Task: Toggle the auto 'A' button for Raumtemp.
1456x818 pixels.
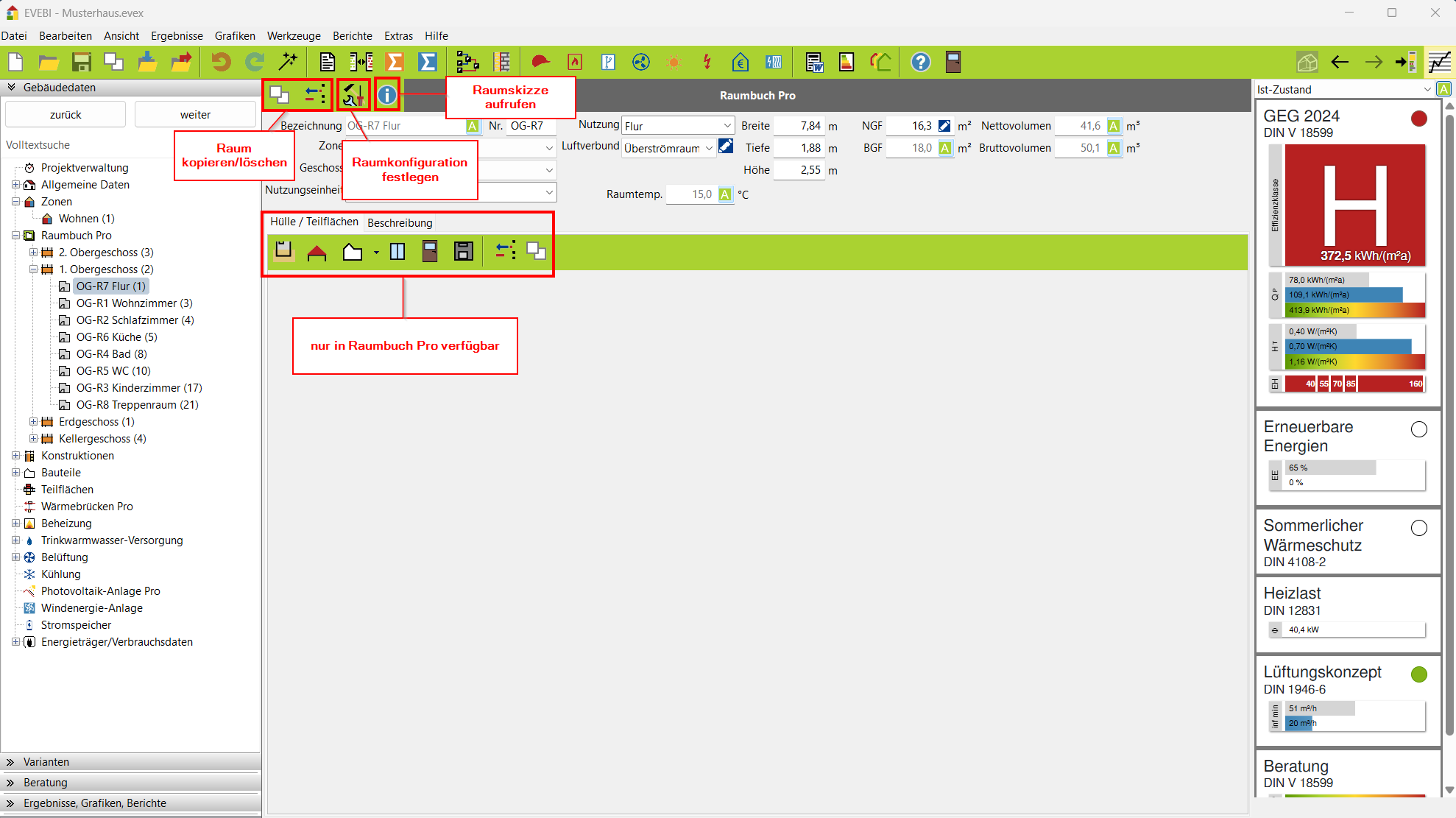Action: pyautogui.click(x=725, y=194)
